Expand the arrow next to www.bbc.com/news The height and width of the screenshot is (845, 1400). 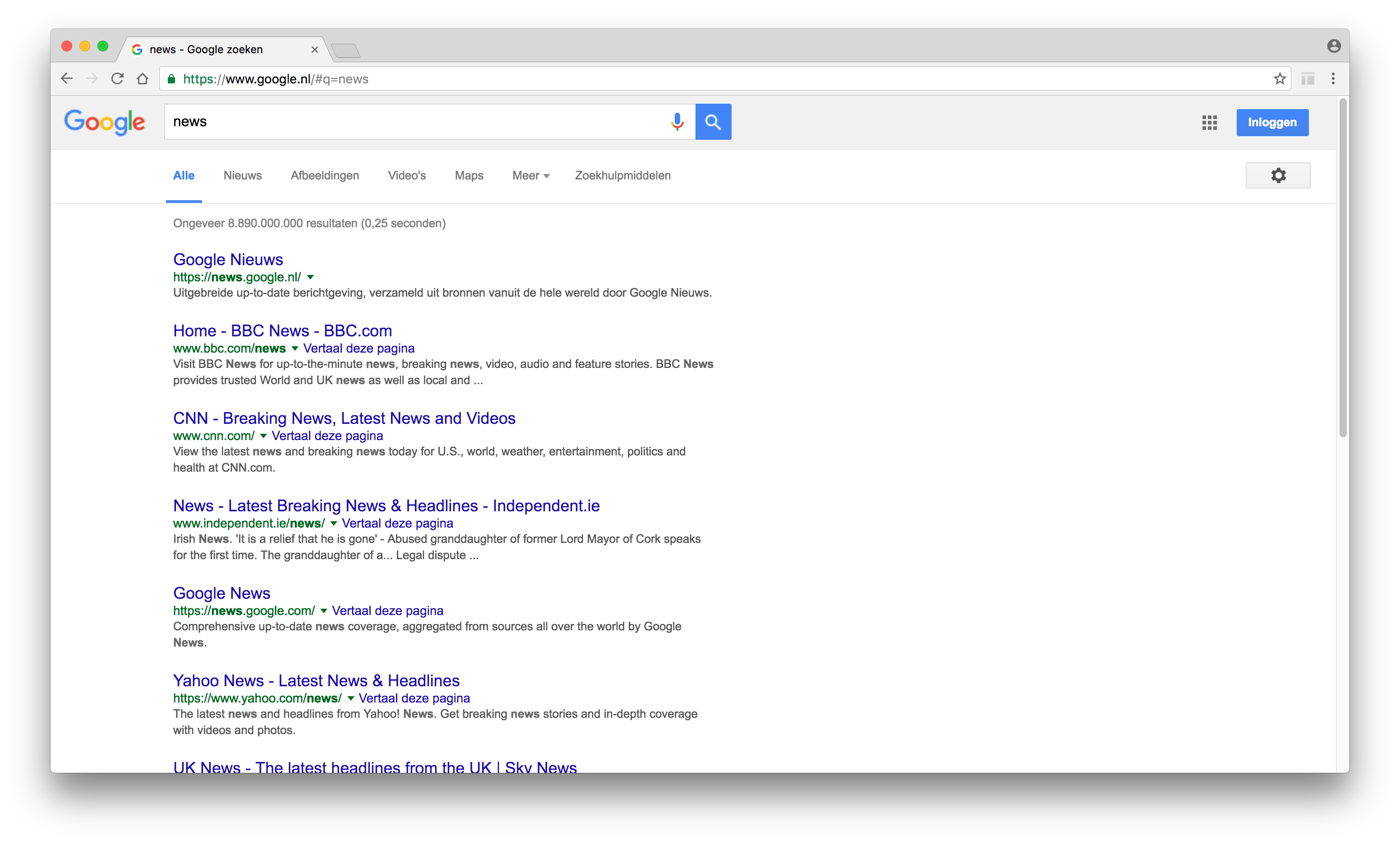point(295,348)
